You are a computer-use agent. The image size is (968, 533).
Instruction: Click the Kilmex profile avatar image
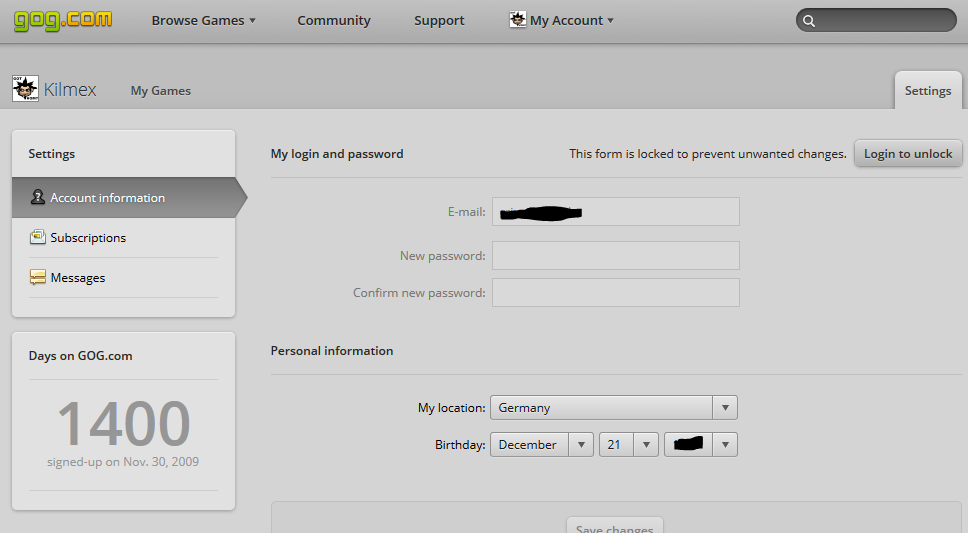click(x=25, y=88)
